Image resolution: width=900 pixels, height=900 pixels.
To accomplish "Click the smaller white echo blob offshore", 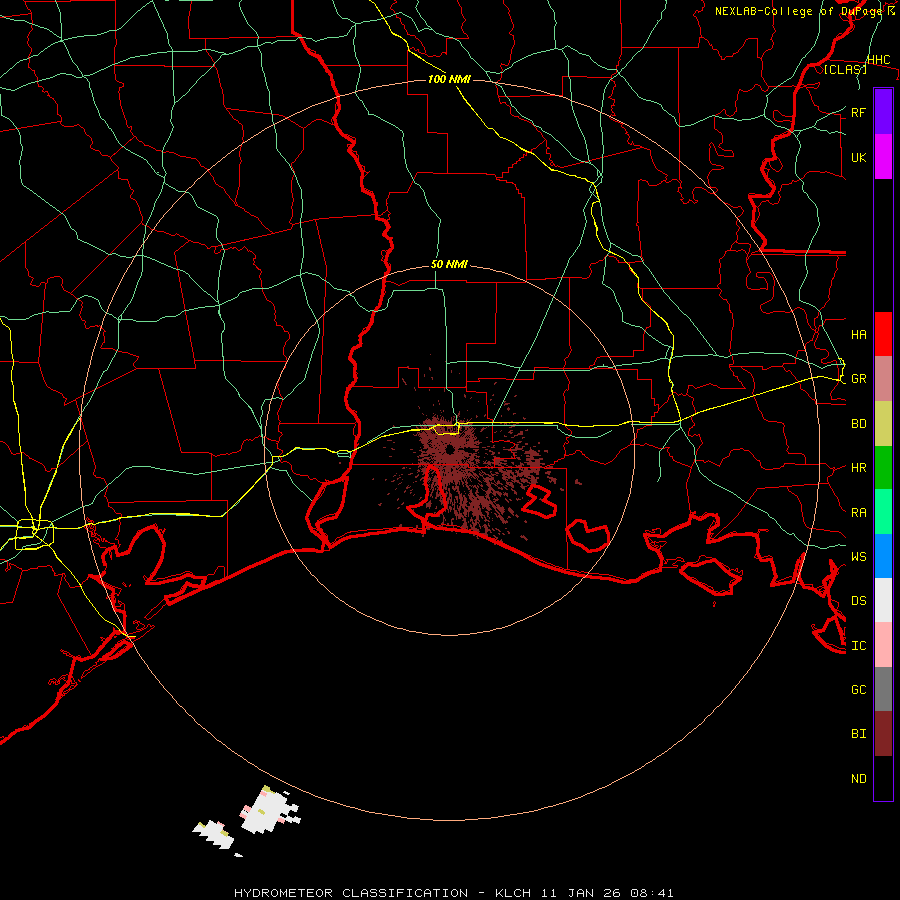I will click(x=214, y=834).
